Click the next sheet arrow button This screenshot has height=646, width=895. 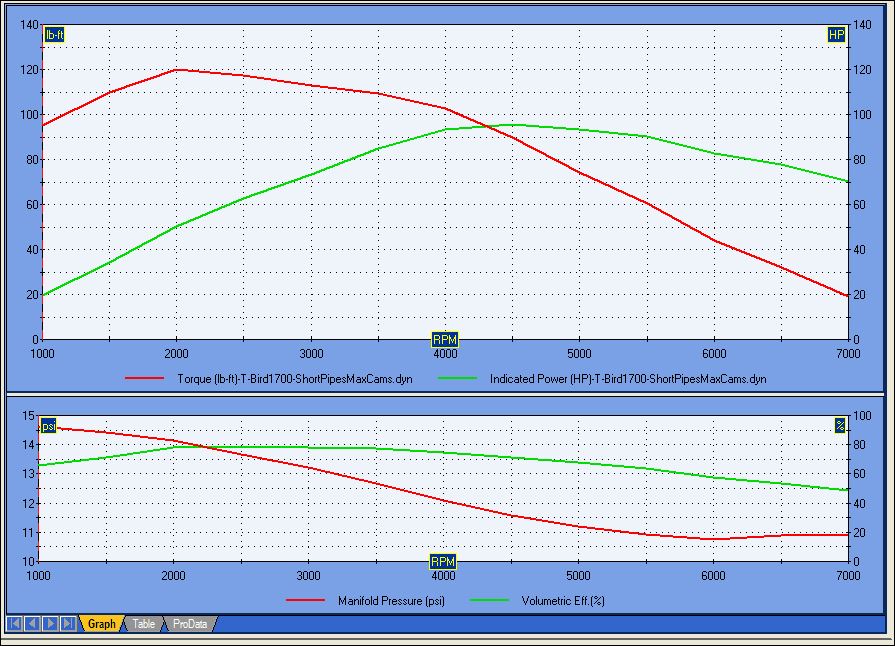pyautogui.click(x=50, y=624)
